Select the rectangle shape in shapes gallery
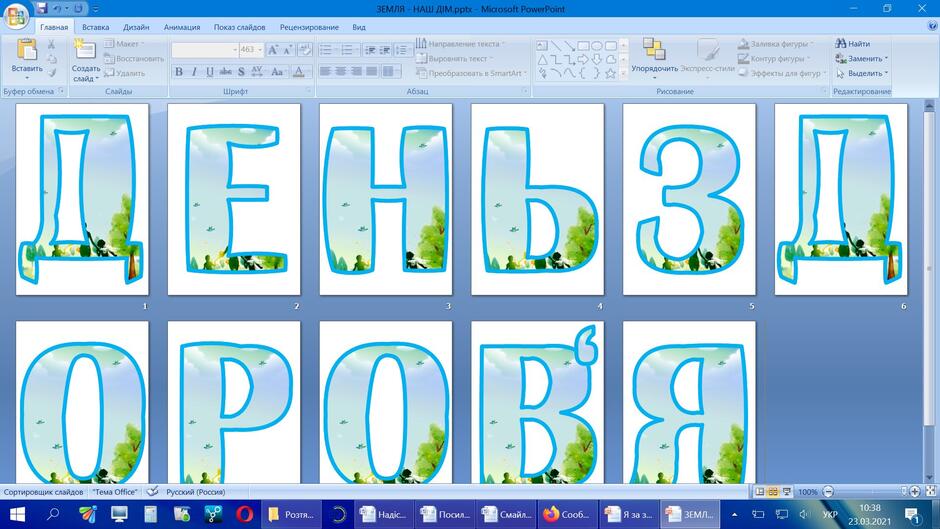 (x=583, y=46)
